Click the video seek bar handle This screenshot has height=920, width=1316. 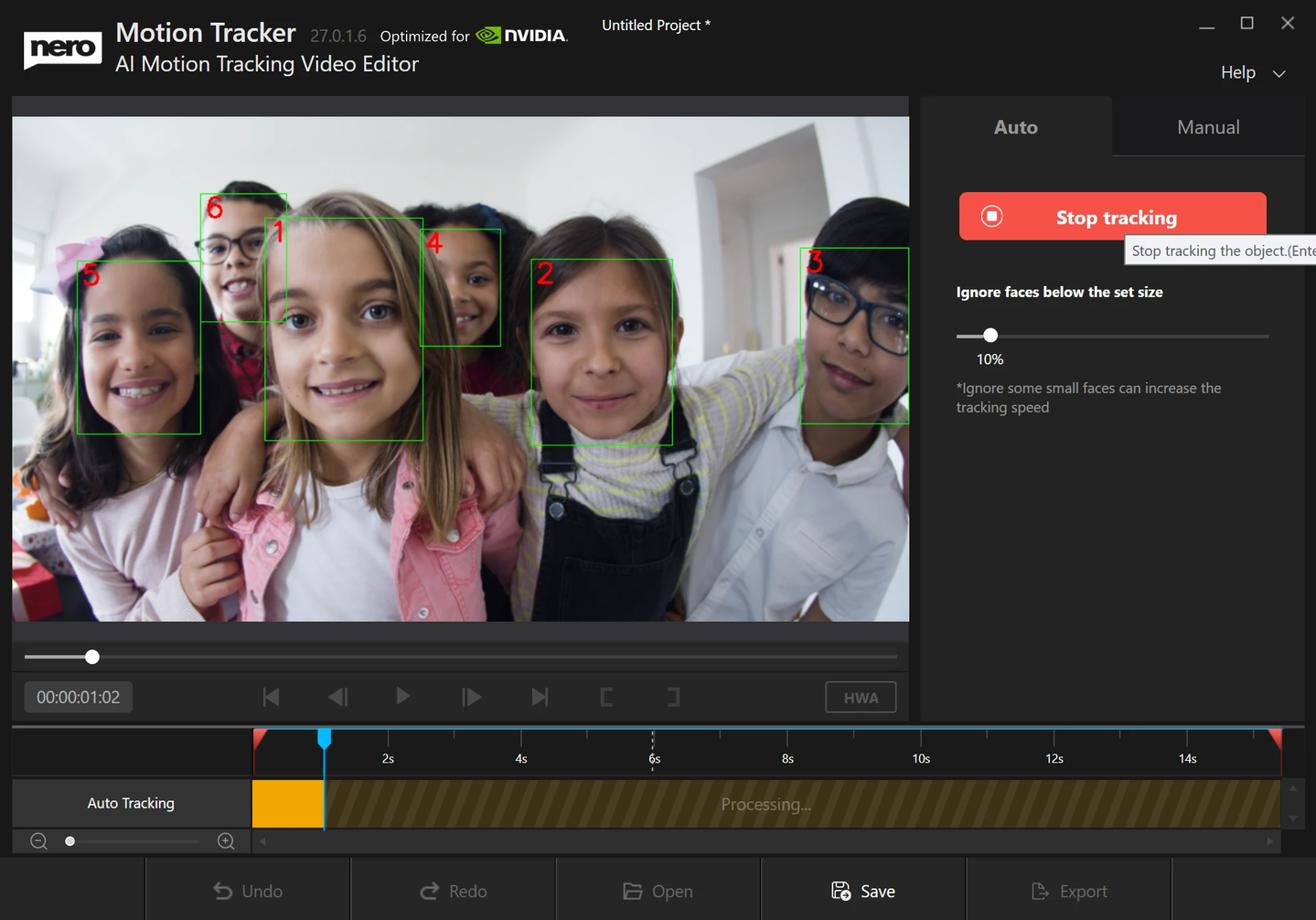coord(92,657)
